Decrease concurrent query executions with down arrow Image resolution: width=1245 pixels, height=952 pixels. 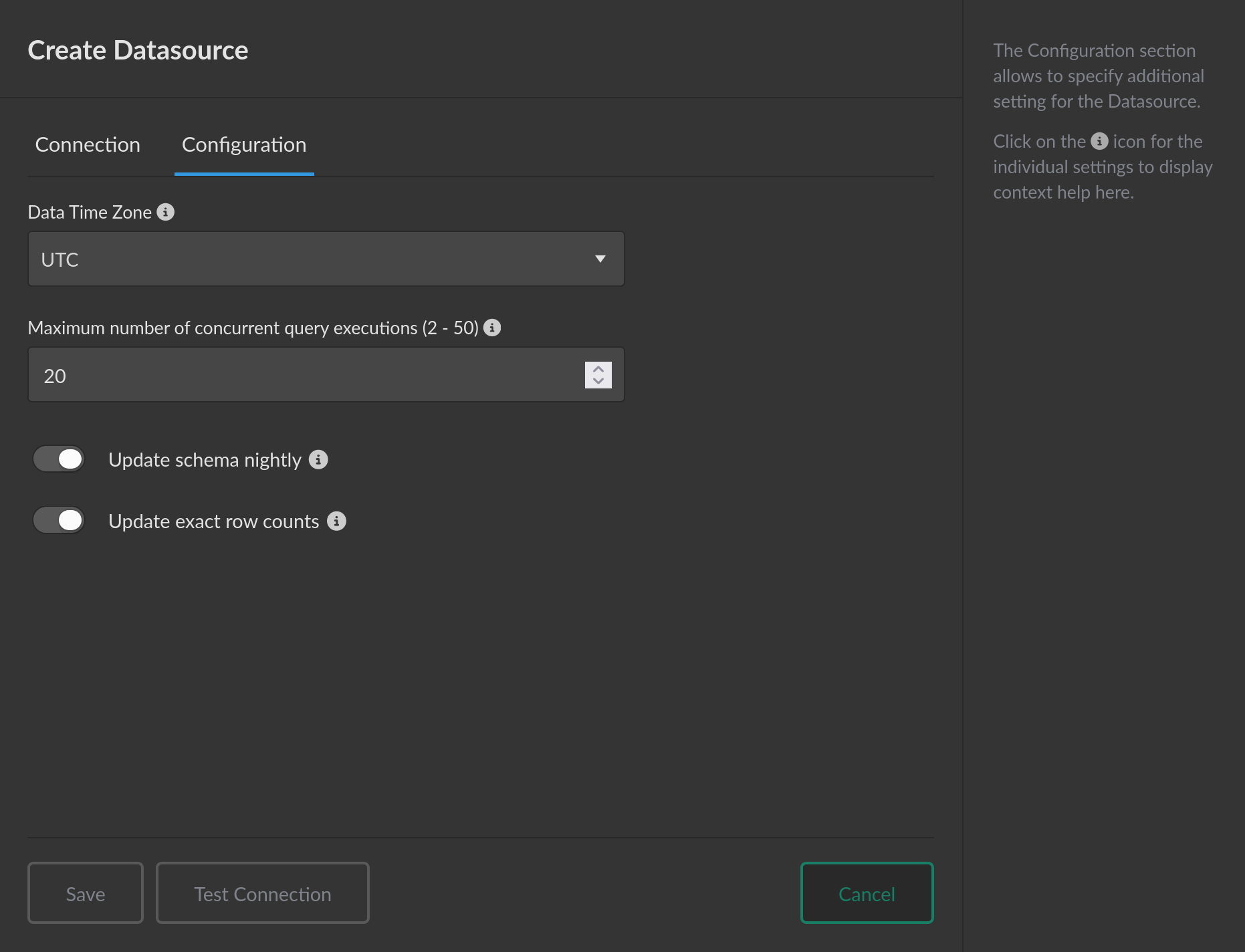click(598, 381)
